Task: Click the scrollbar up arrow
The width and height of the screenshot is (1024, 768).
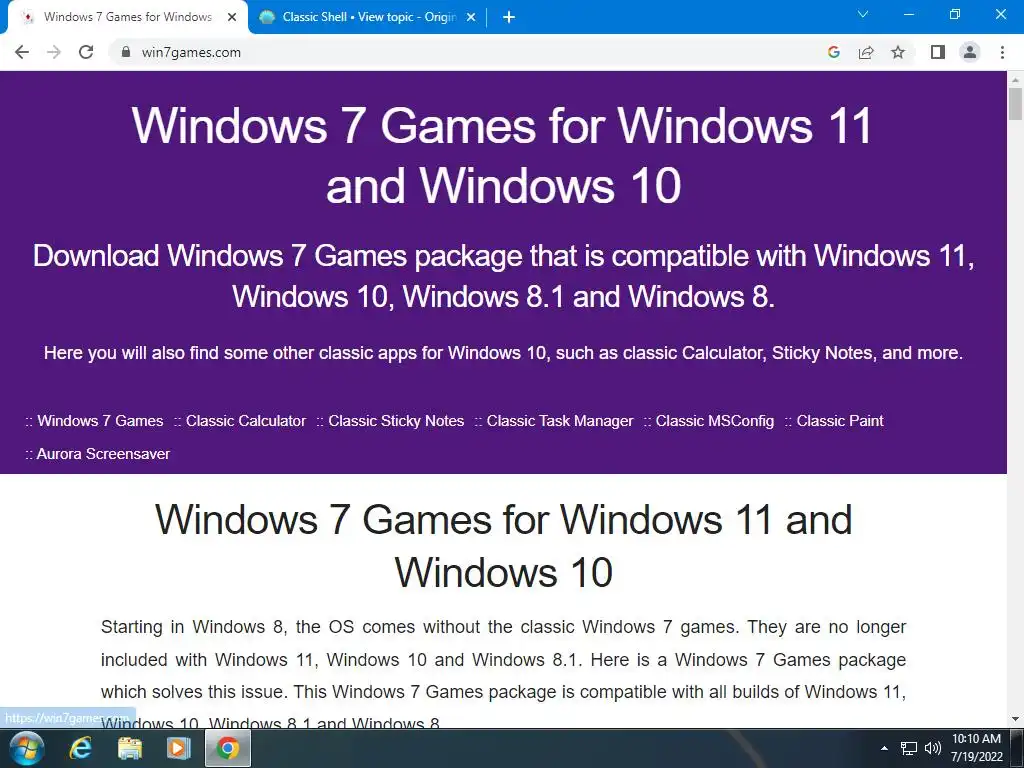Action: pyautogui.click(x=1015, y=80)
